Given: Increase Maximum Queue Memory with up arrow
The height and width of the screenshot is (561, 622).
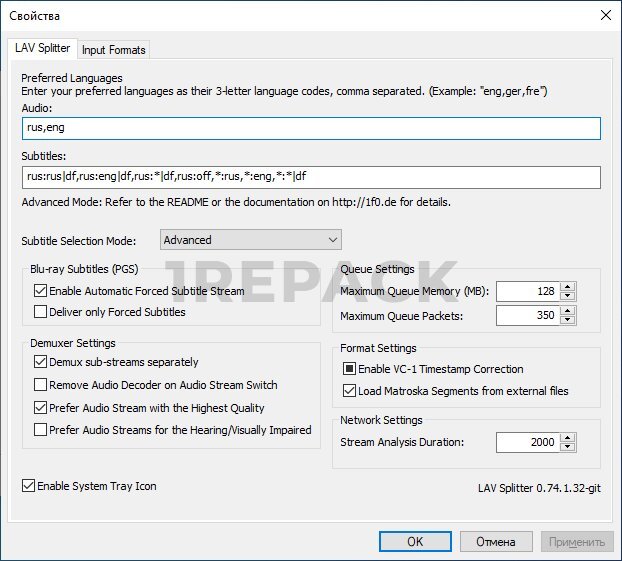Looking at the screenshot, I should tap(568, 287).
